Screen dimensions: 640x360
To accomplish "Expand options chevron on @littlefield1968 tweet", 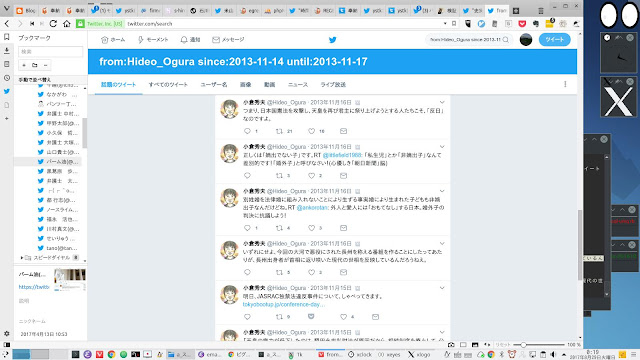I will tap(442, 147).
